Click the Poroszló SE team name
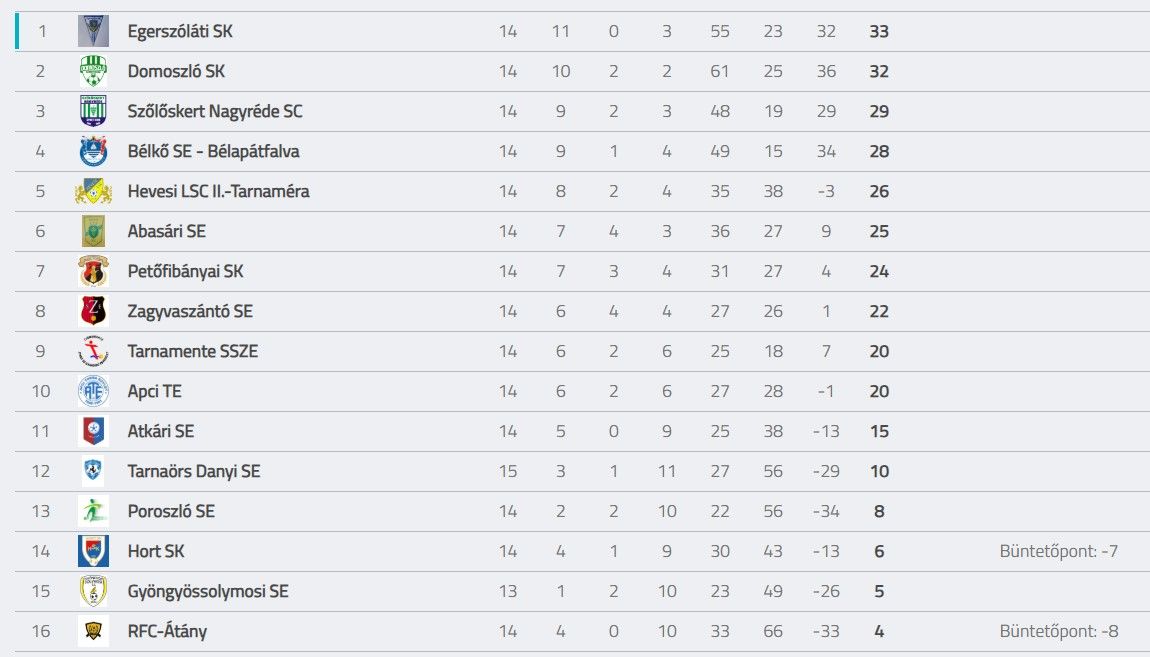The image size is (1150, 657). pos(171,511)
